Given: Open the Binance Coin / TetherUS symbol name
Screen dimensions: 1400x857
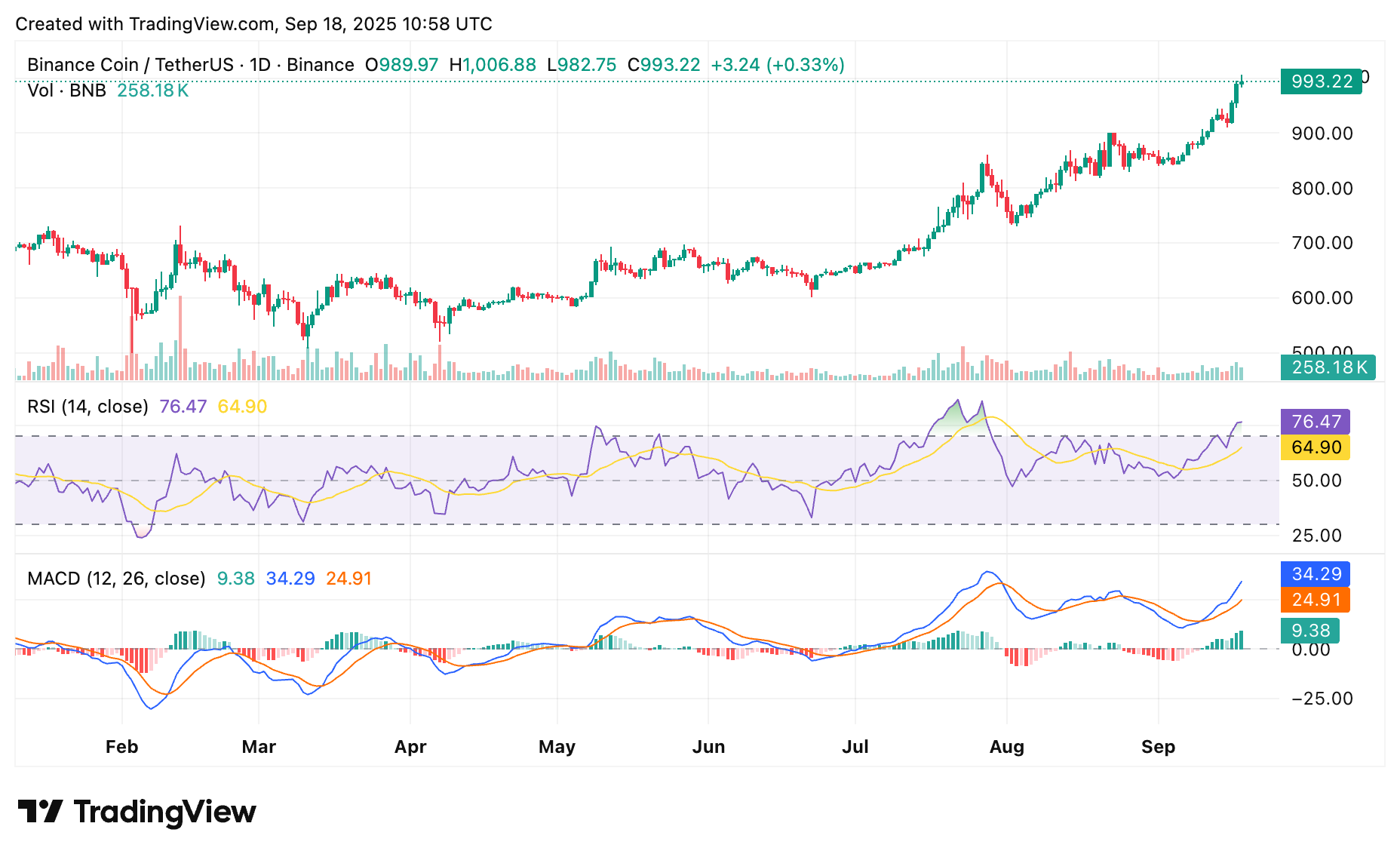Looking at the screenshot, I should tap(132, 64).
